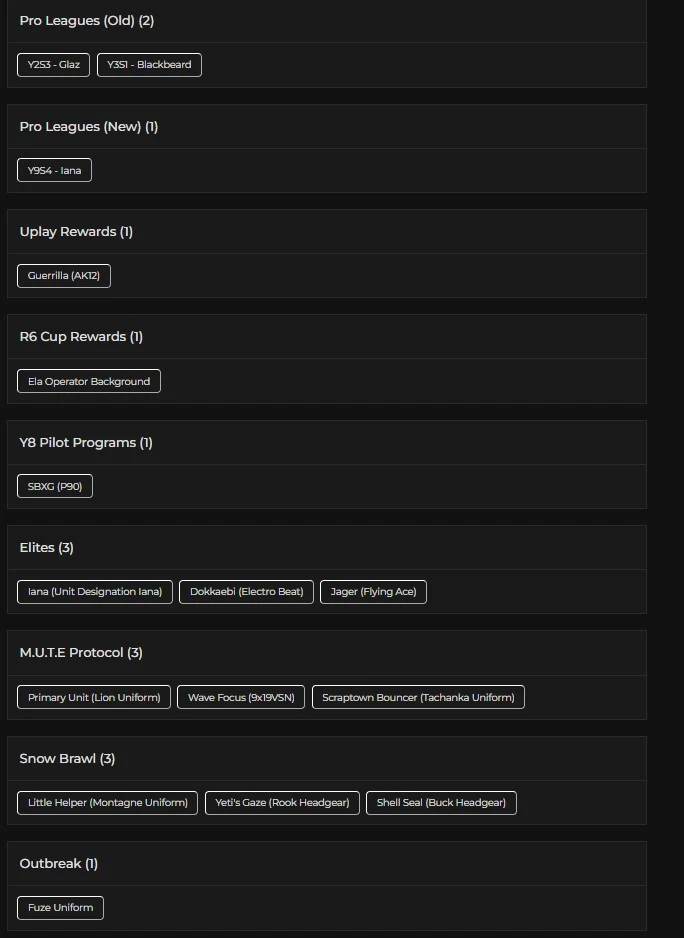Click the M.U.T.E Protocol section header
Image resolution: width=684 pixels, height=938 pixels.
81,653
